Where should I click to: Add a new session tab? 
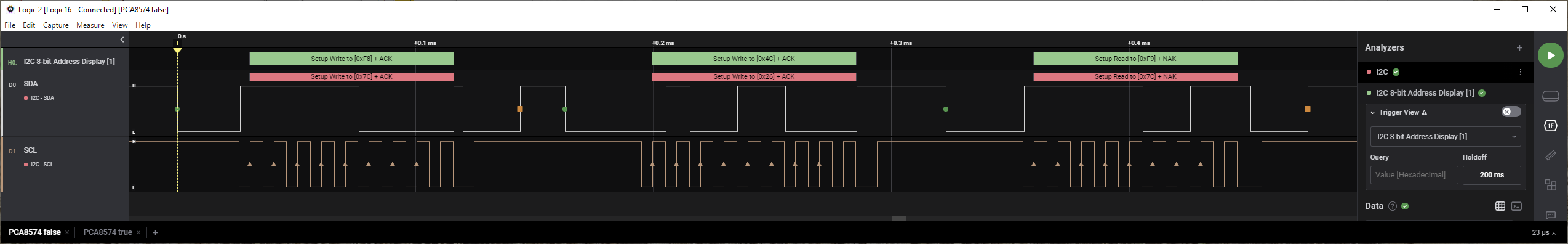tap(156, 232)
